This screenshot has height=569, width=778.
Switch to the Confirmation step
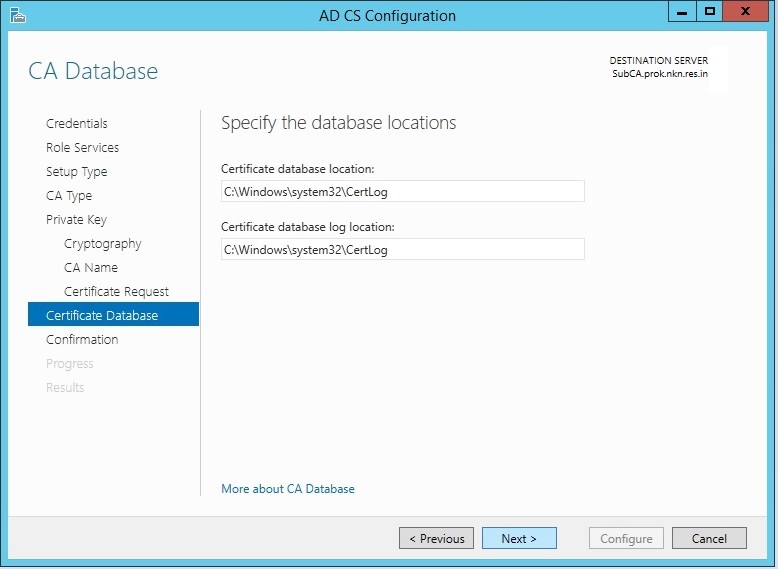click(82, 340)
